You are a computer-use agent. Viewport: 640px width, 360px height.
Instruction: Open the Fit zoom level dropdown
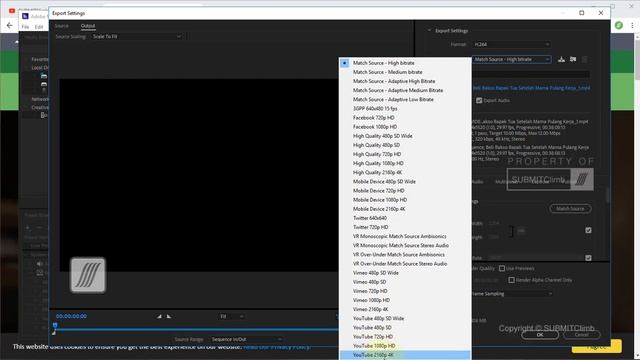(231, 316)
